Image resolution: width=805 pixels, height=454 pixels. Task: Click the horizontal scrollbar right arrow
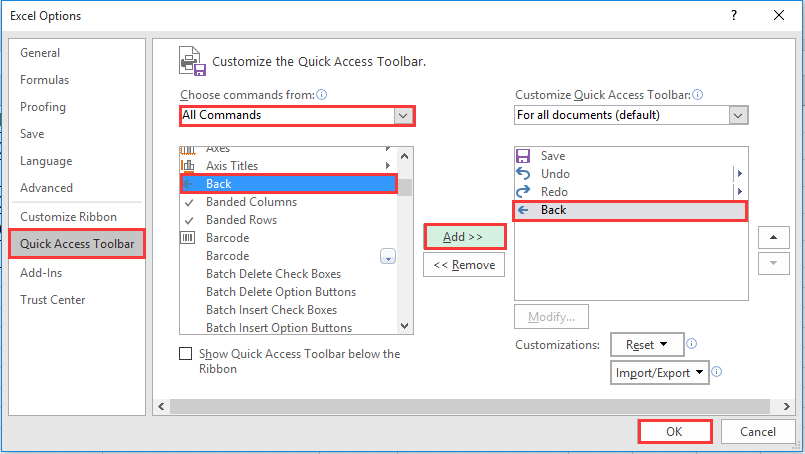[x=786, y=406]
